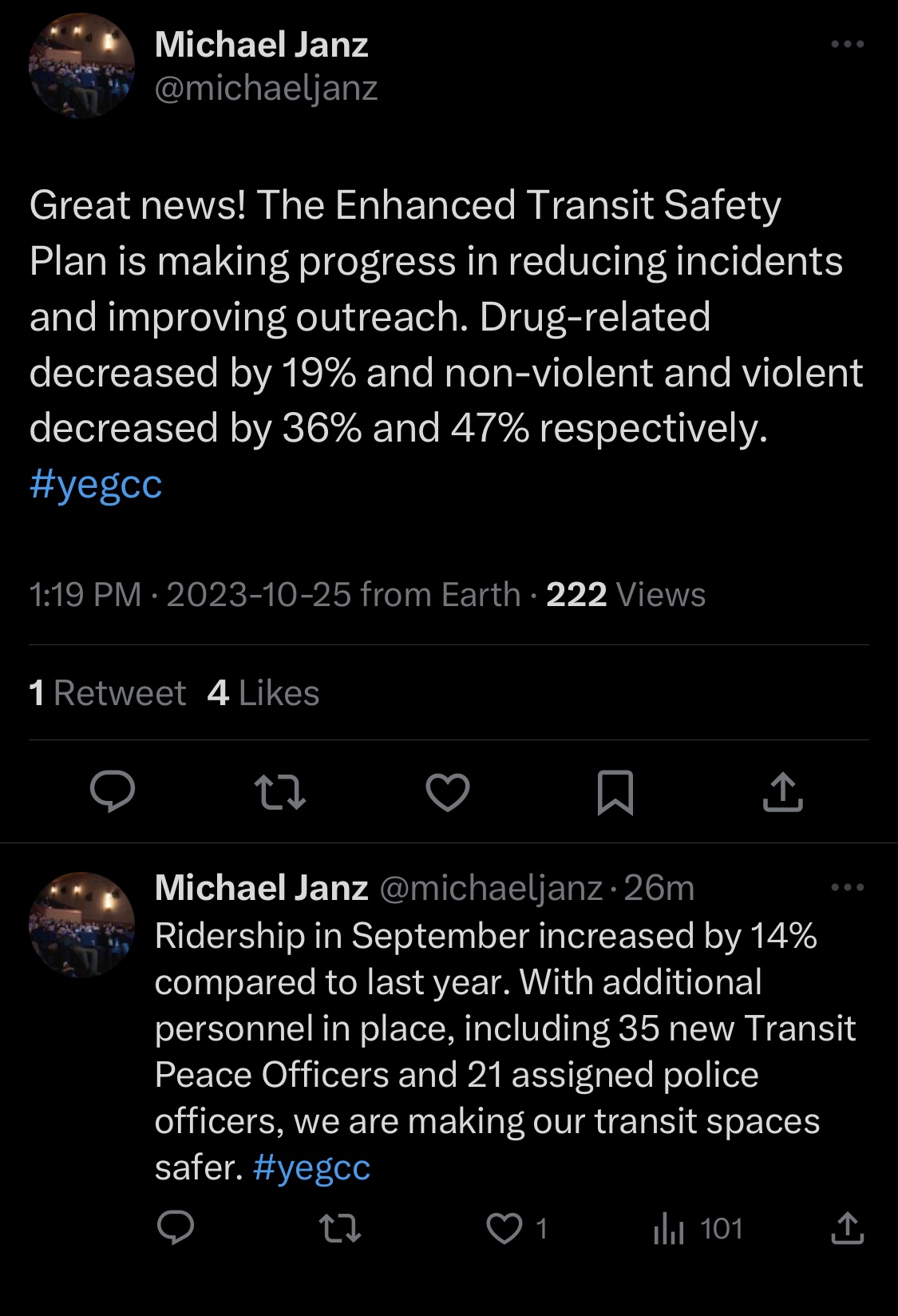The width and height of the screenshot is (898, 1316).
Task: Open #yegcc hashtag in ridership reply
Action: (311, 1167)
